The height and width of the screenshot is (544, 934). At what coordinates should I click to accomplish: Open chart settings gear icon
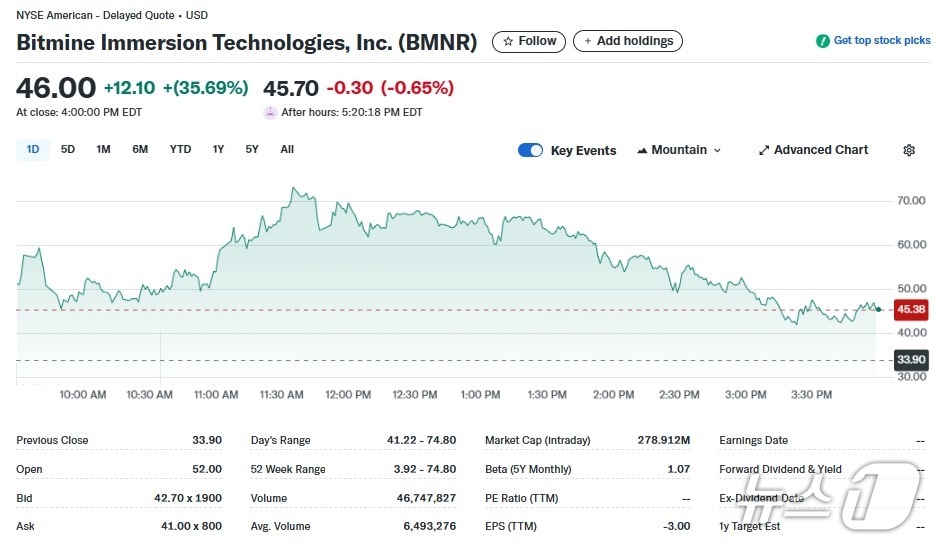908,150
